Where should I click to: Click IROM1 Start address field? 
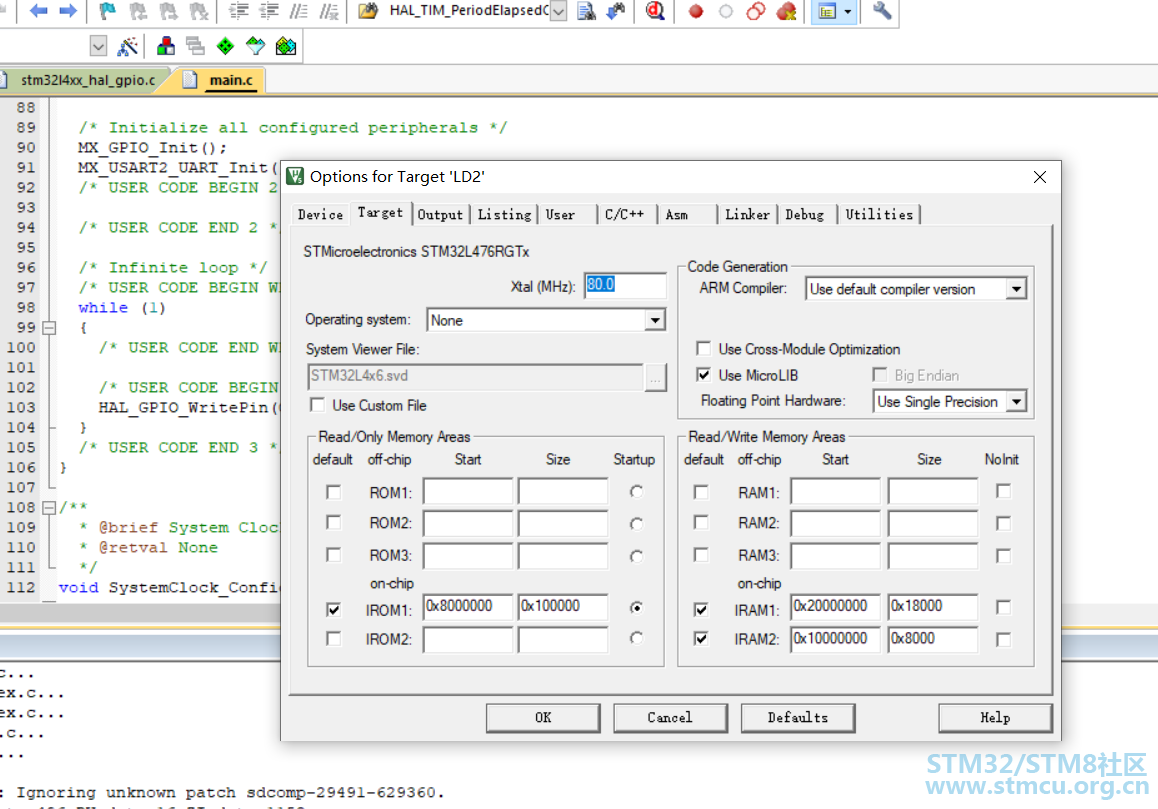pos(467,607)
